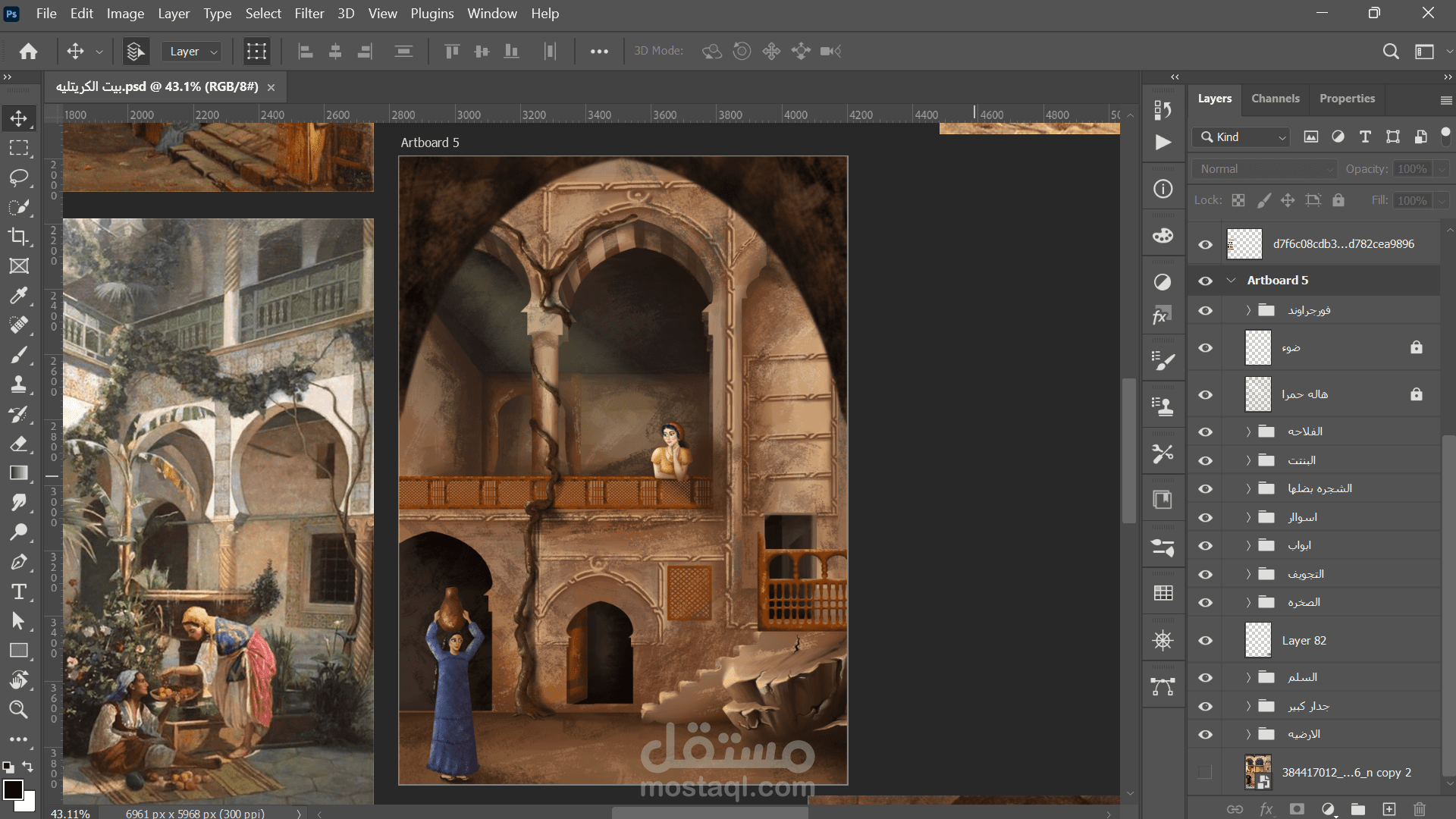The width and height of the screenshot is (1456, 819).
Task: Select the Crop tool
Action: tap(19, 237)
